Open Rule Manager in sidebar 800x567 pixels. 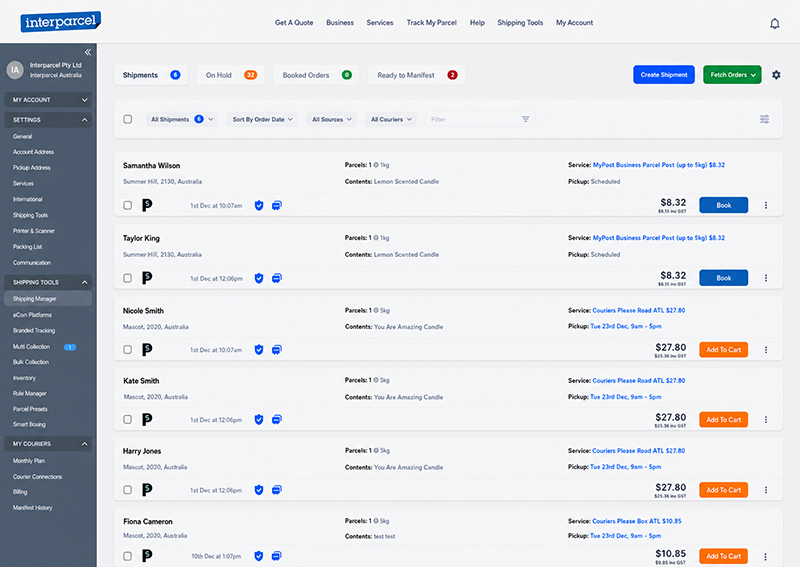[x=30, y=393]
